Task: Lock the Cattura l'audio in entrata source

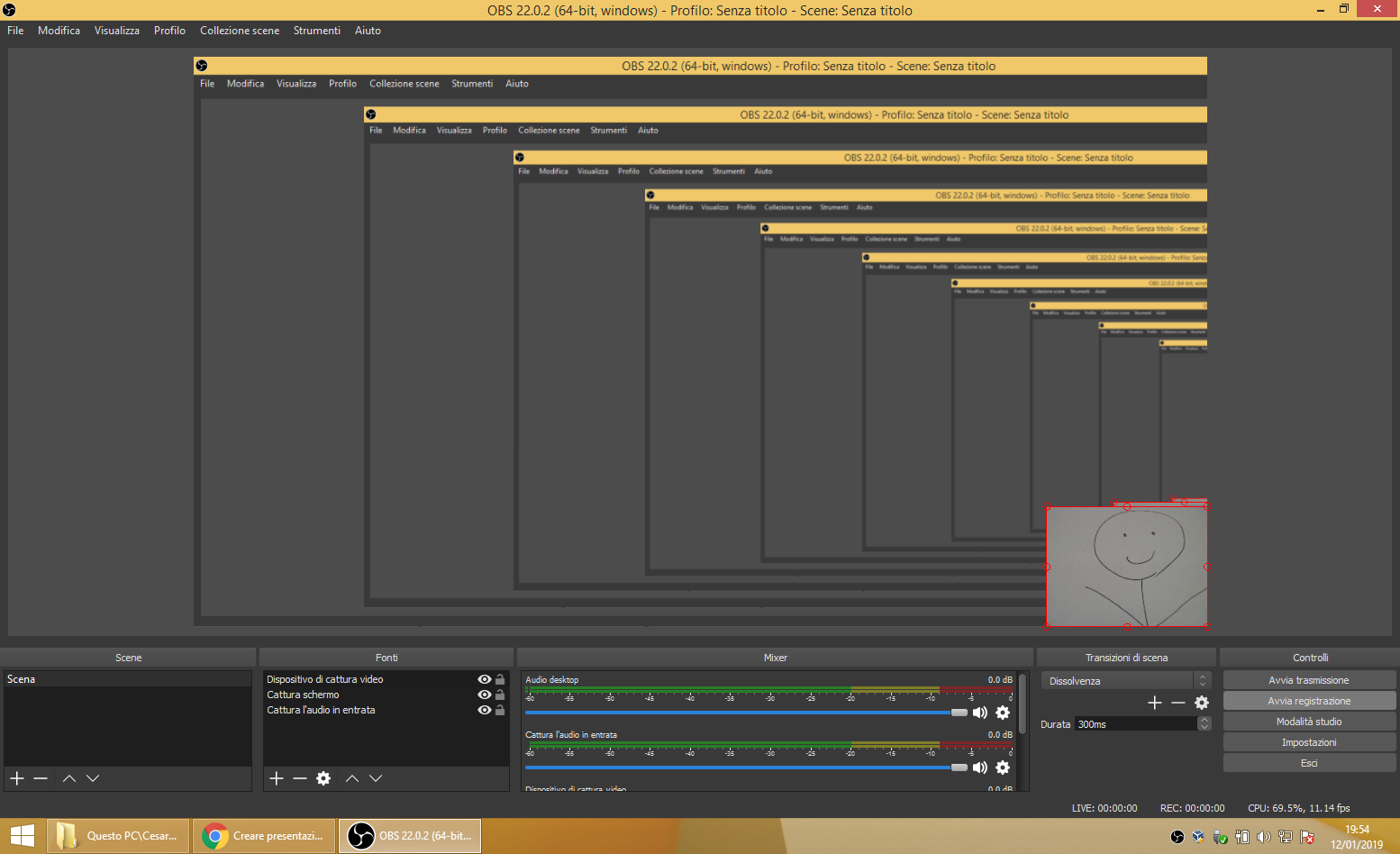Action: [500, 710]
